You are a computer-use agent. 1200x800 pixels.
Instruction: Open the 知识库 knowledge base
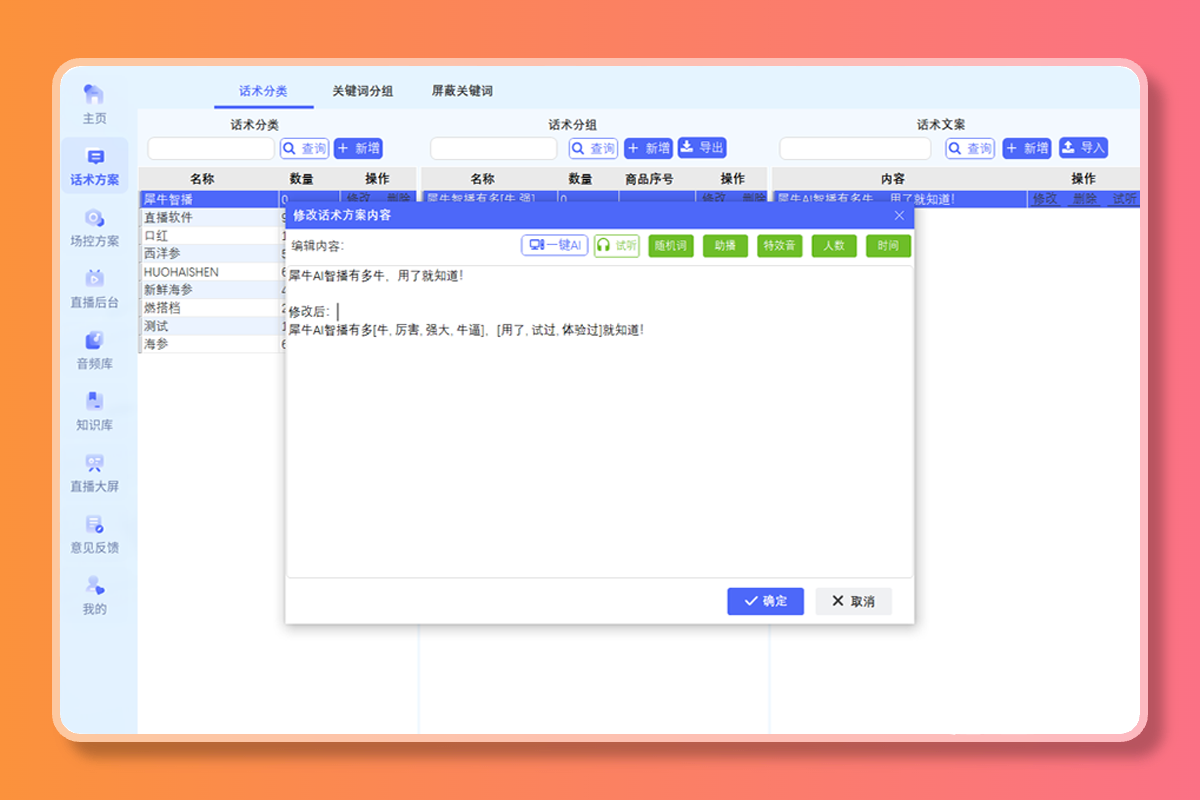click(94, 402)
